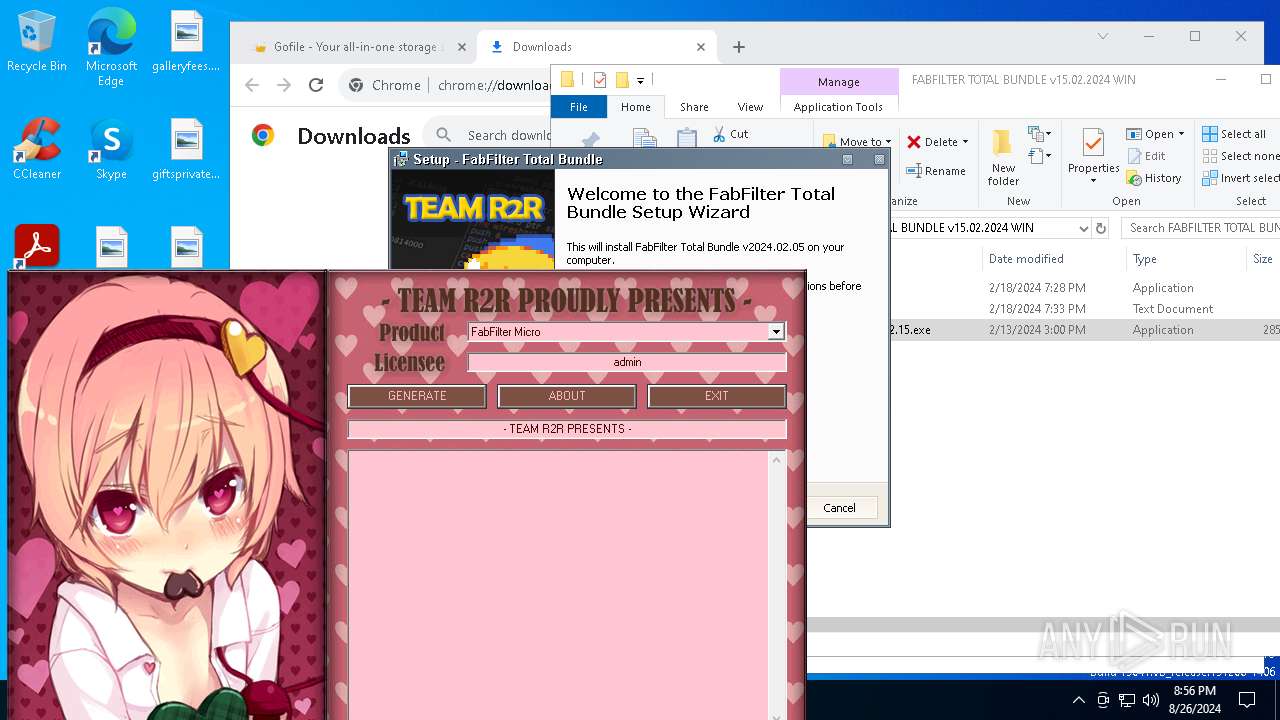Refresh the File Explorer folder view

click(x=1101, y=228)
